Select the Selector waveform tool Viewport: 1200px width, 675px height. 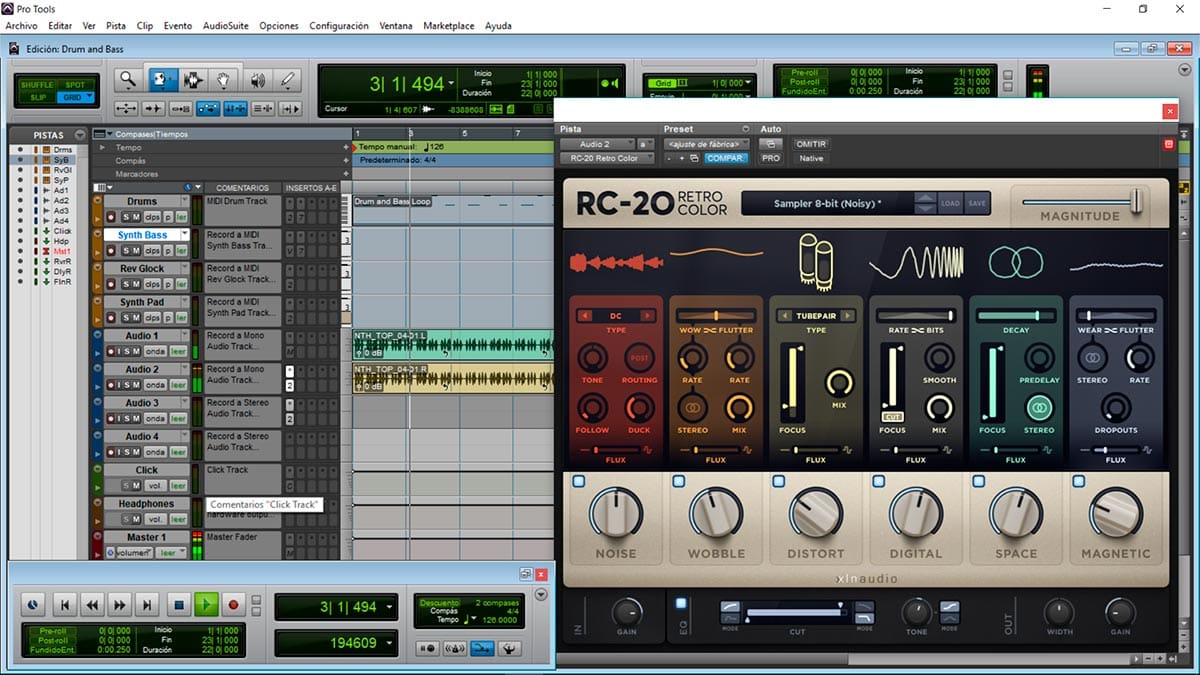pos(193,80)
